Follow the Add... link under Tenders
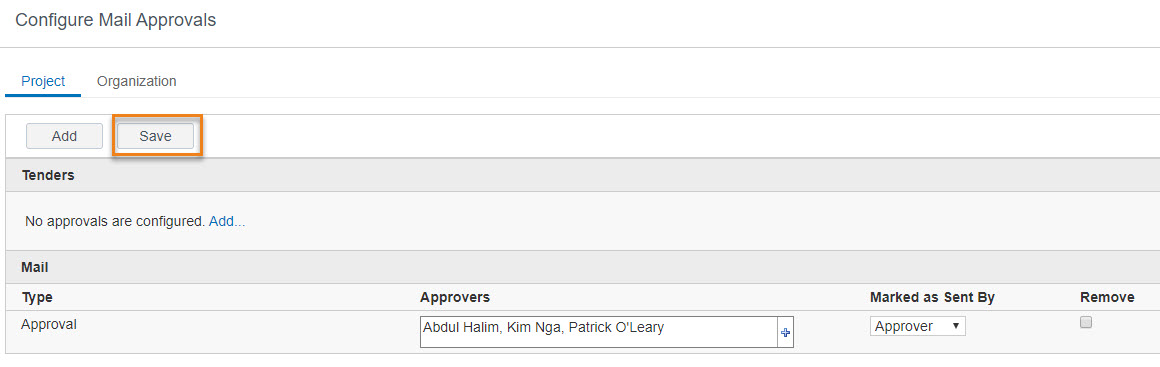1160x367 pixels. (x=226, y=221)
